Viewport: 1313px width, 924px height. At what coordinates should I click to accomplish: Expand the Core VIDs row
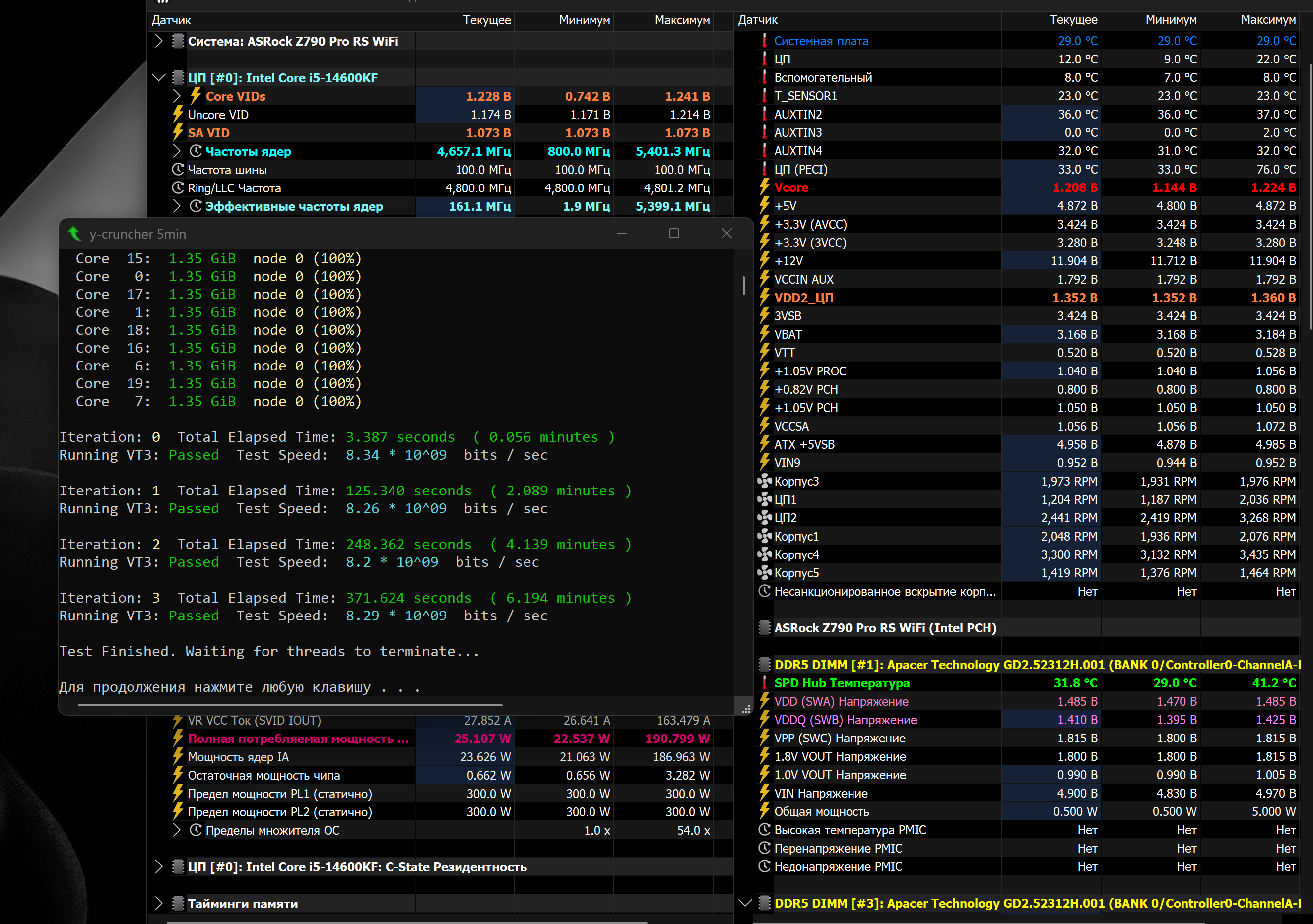[x=177, y=96]
